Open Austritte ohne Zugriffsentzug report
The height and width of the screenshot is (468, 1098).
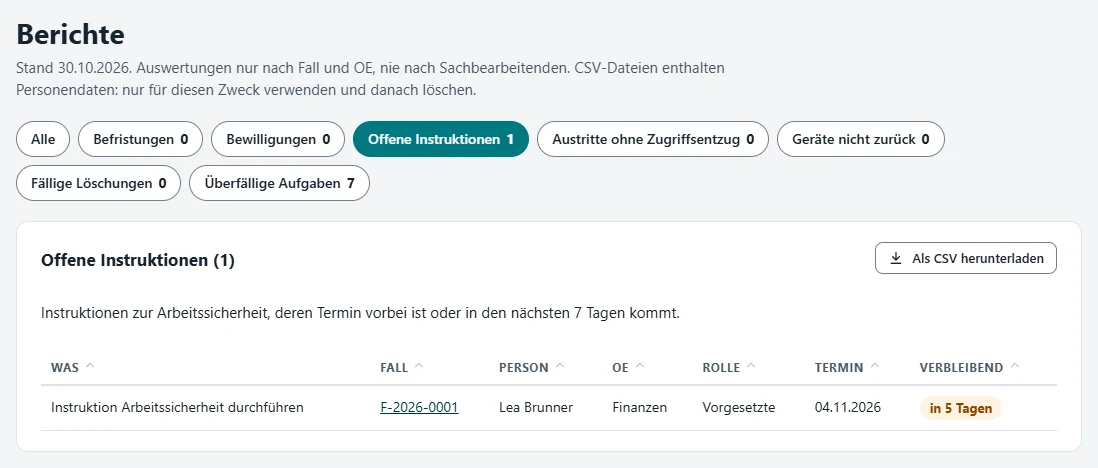pyautogui.click(x=653, y=139)
